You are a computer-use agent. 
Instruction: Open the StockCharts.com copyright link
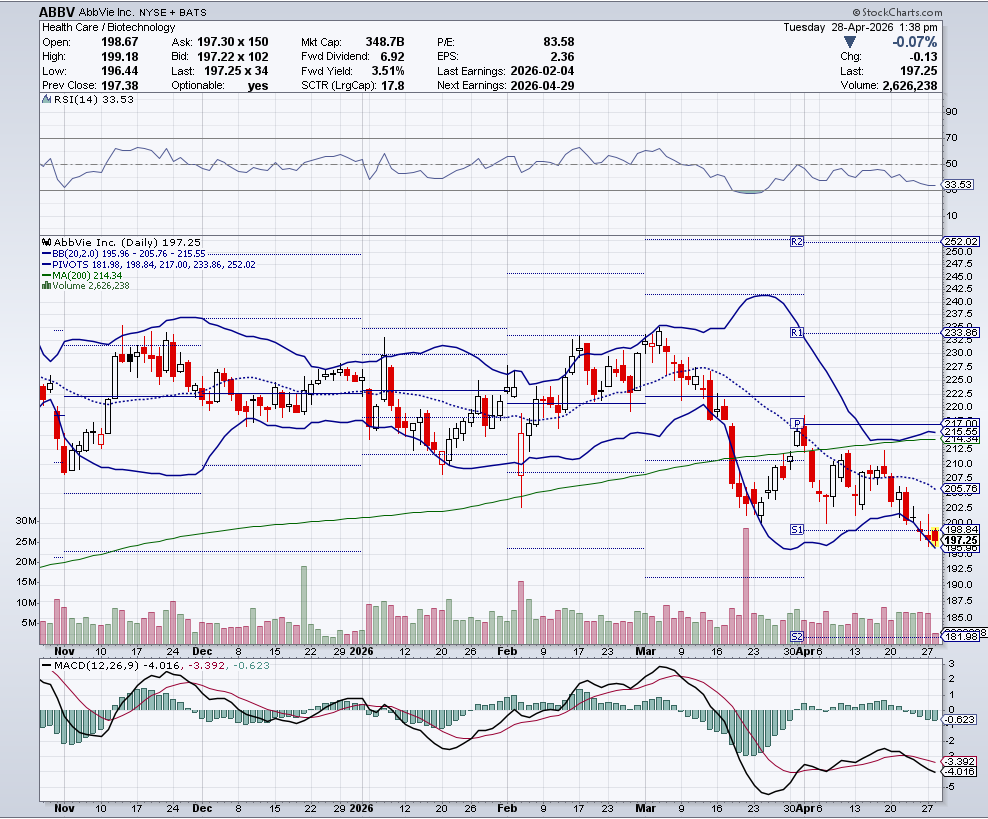pos(897,12)
